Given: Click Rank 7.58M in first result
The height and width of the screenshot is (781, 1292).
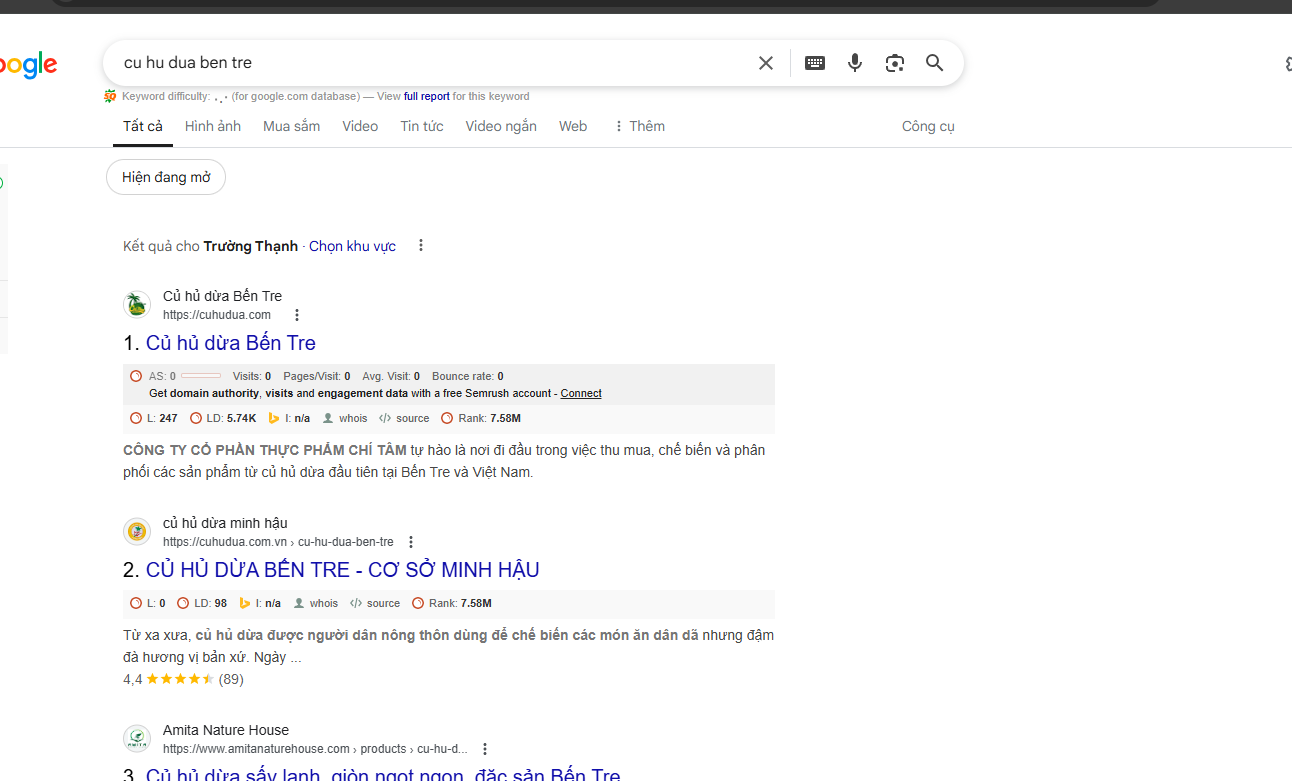Looking at the screenshot, I should (x=481, y=419).
